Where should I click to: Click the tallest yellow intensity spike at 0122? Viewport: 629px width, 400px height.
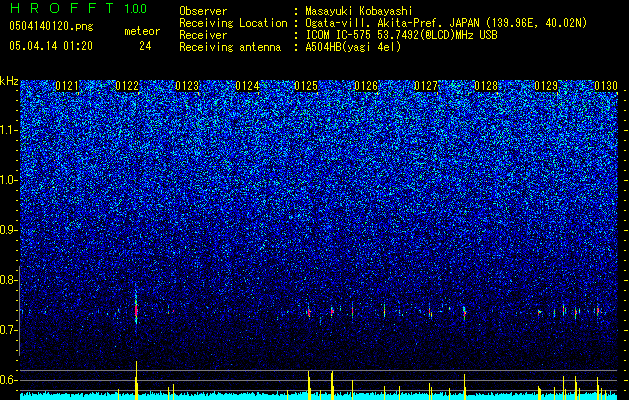click(136, 380)
